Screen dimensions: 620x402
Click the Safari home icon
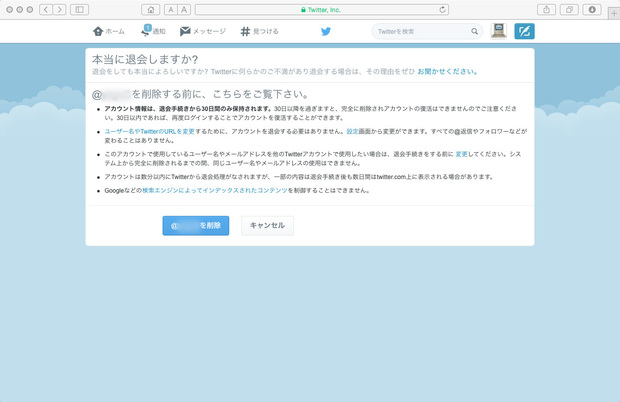point(148,9)
